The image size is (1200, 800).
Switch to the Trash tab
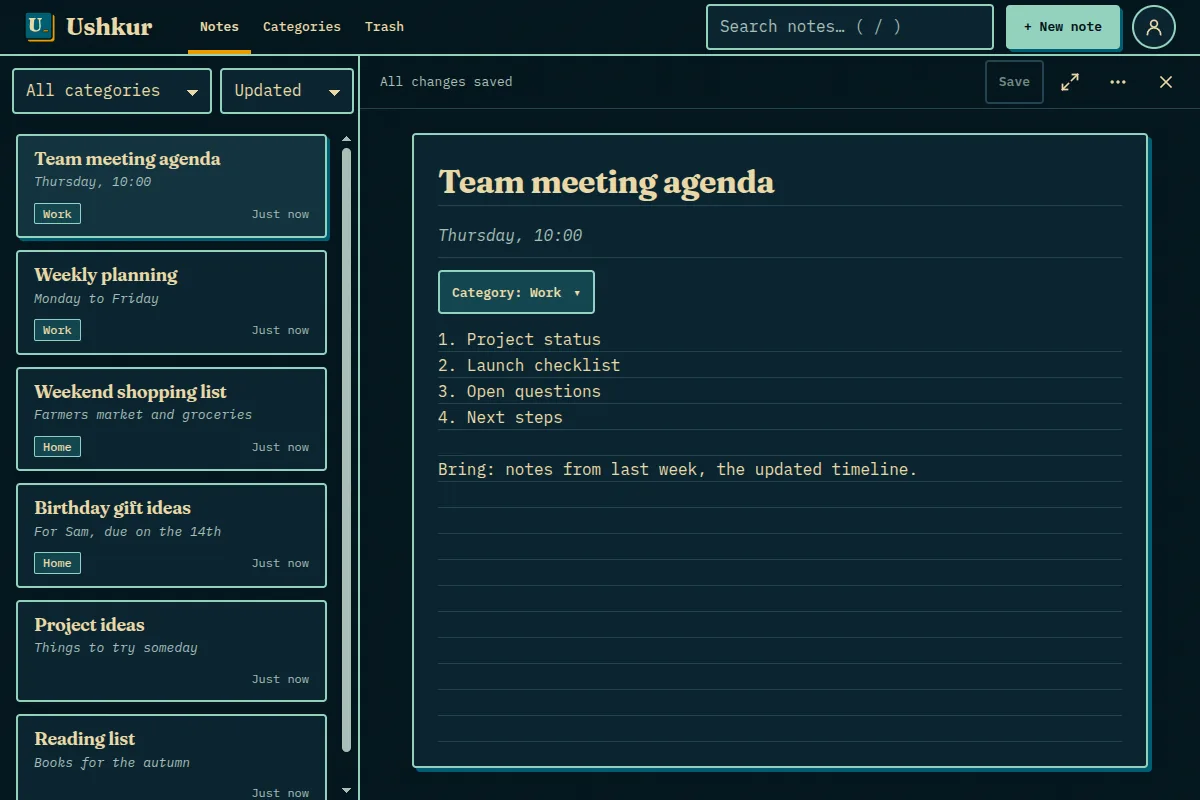pos(384,27)
